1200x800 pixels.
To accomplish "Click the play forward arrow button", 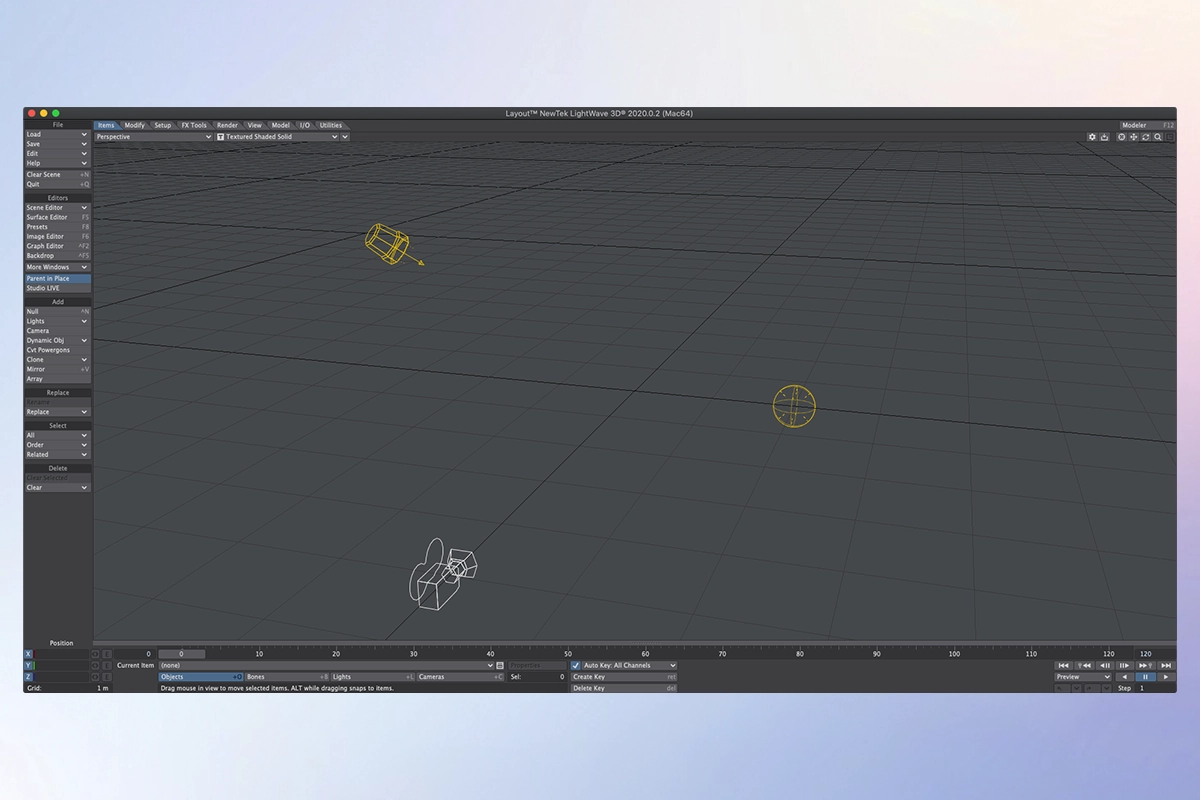I will 1166,677.
